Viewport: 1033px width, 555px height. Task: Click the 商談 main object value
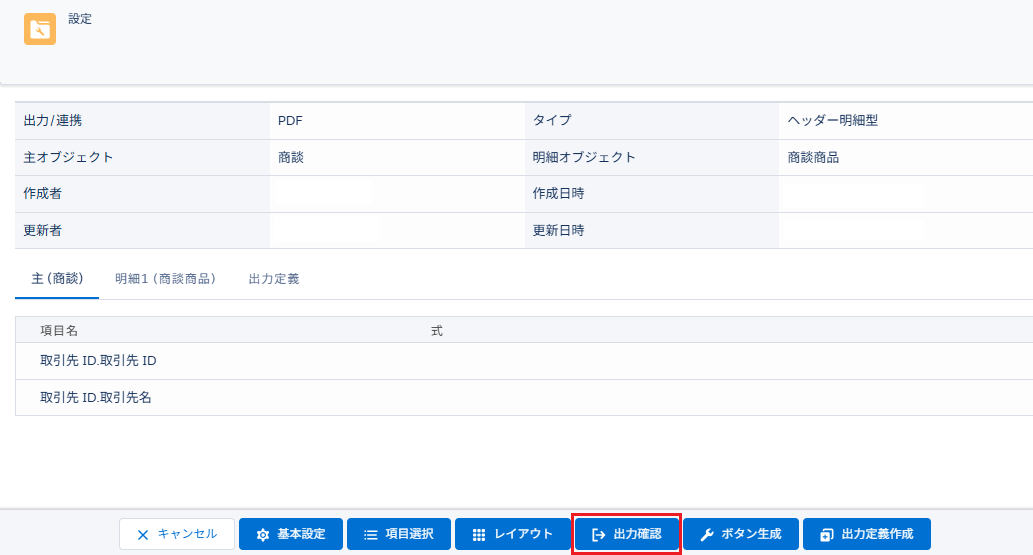pos(291,157)
